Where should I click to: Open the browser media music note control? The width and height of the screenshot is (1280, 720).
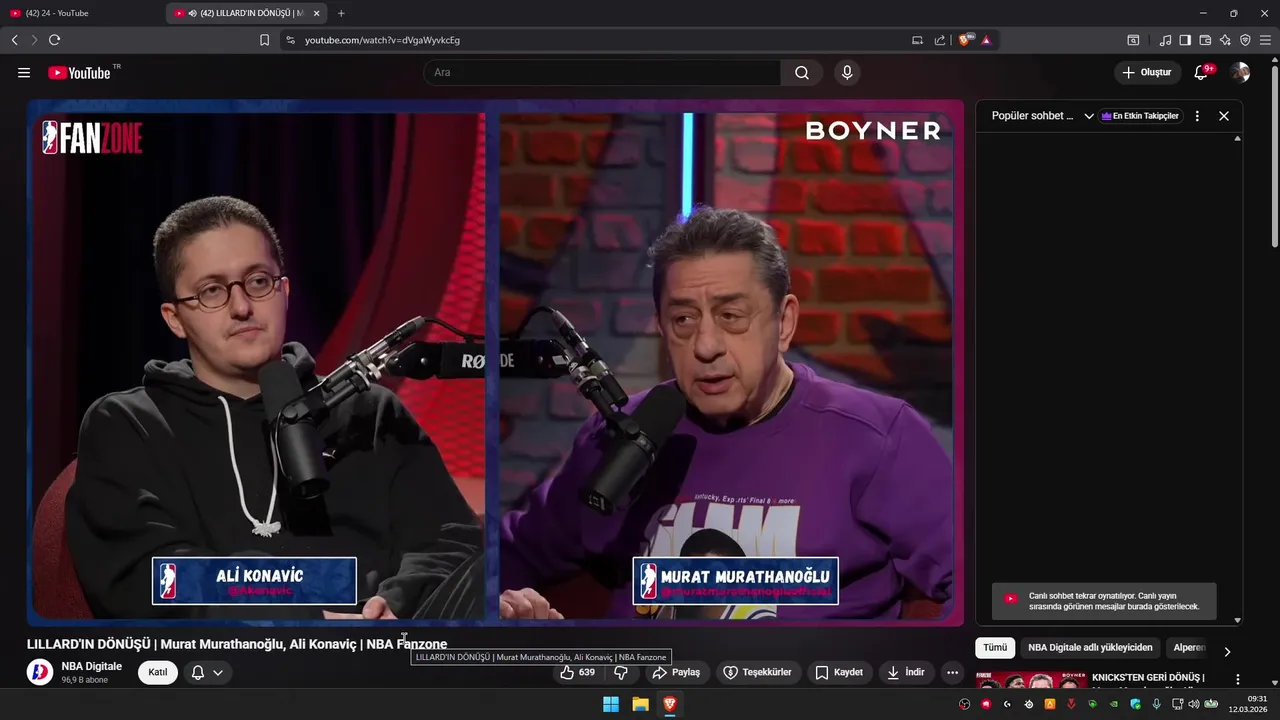pyautogui.click(x=1165, y=40)
